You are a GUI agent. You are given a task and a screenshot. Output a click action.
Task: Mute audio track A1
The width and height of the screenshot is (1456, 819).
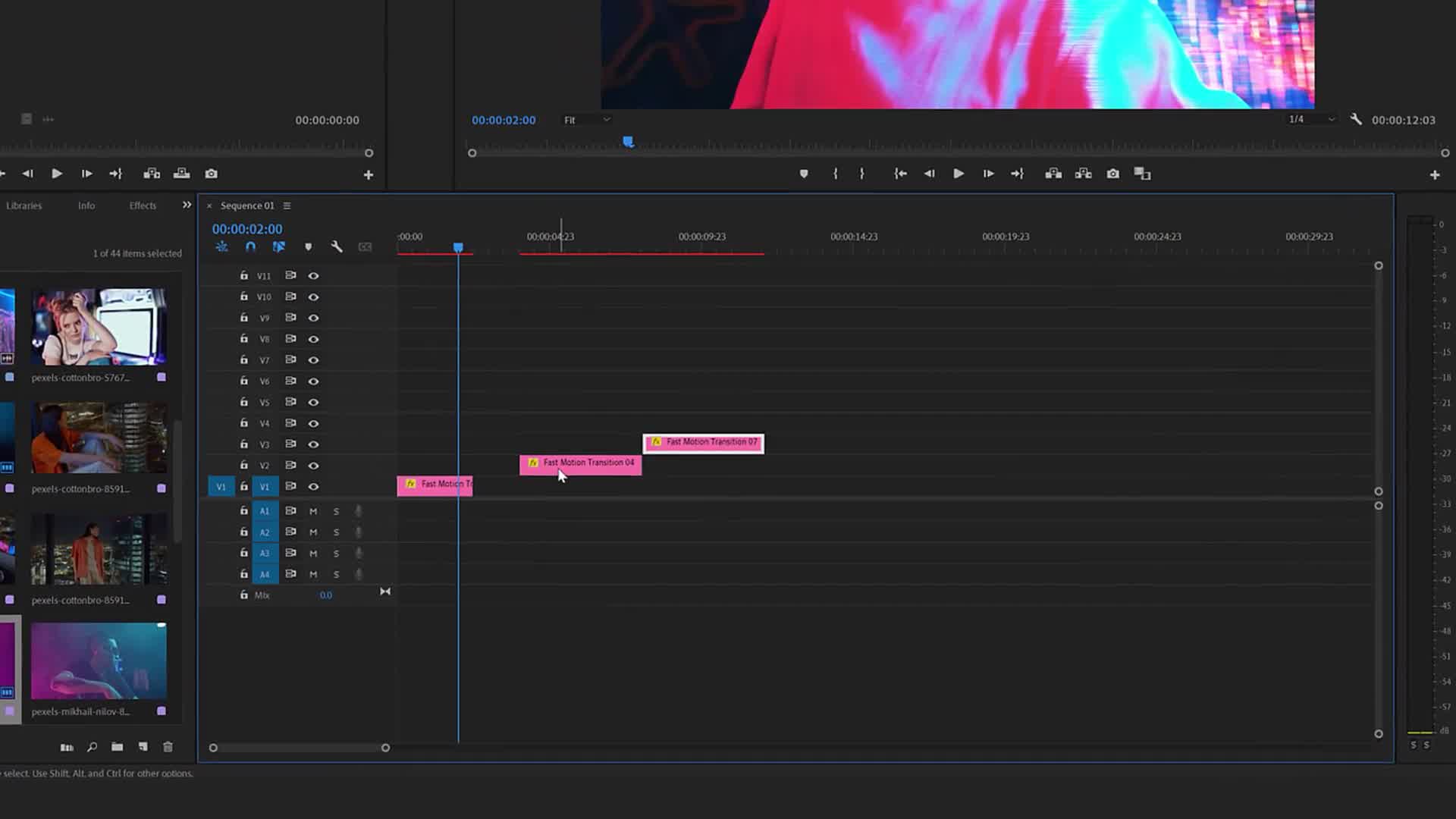tap(313, 511)
